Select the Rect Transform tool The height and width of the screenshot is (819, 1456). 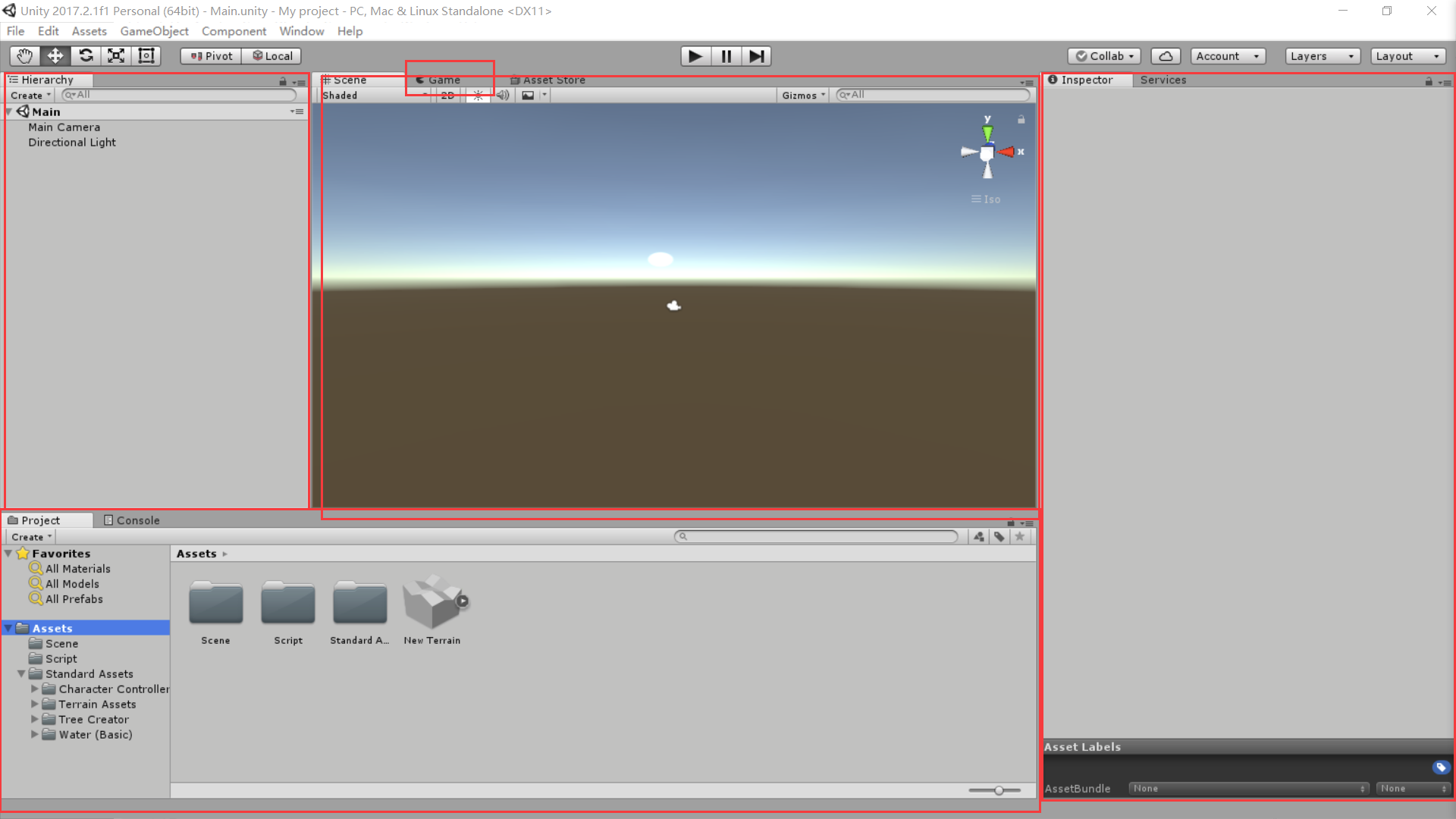tap(146, 55)
